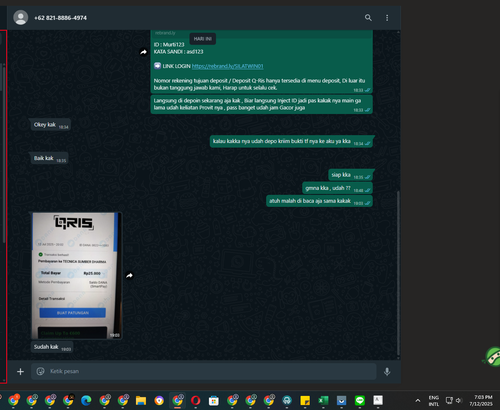Open the QRIS payment receipt image

76,276
